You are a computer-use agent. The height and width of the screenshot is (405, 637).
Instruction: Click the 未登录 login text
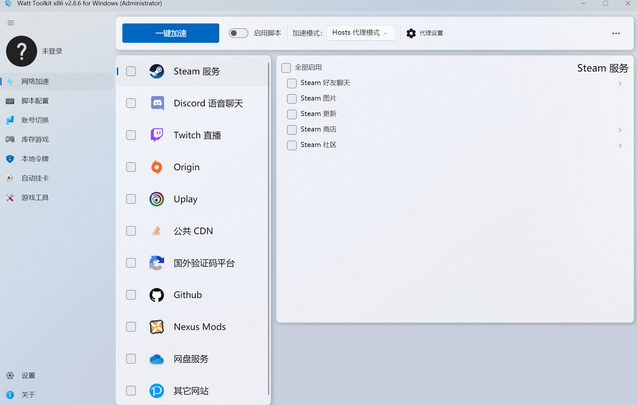pos(52,51)
